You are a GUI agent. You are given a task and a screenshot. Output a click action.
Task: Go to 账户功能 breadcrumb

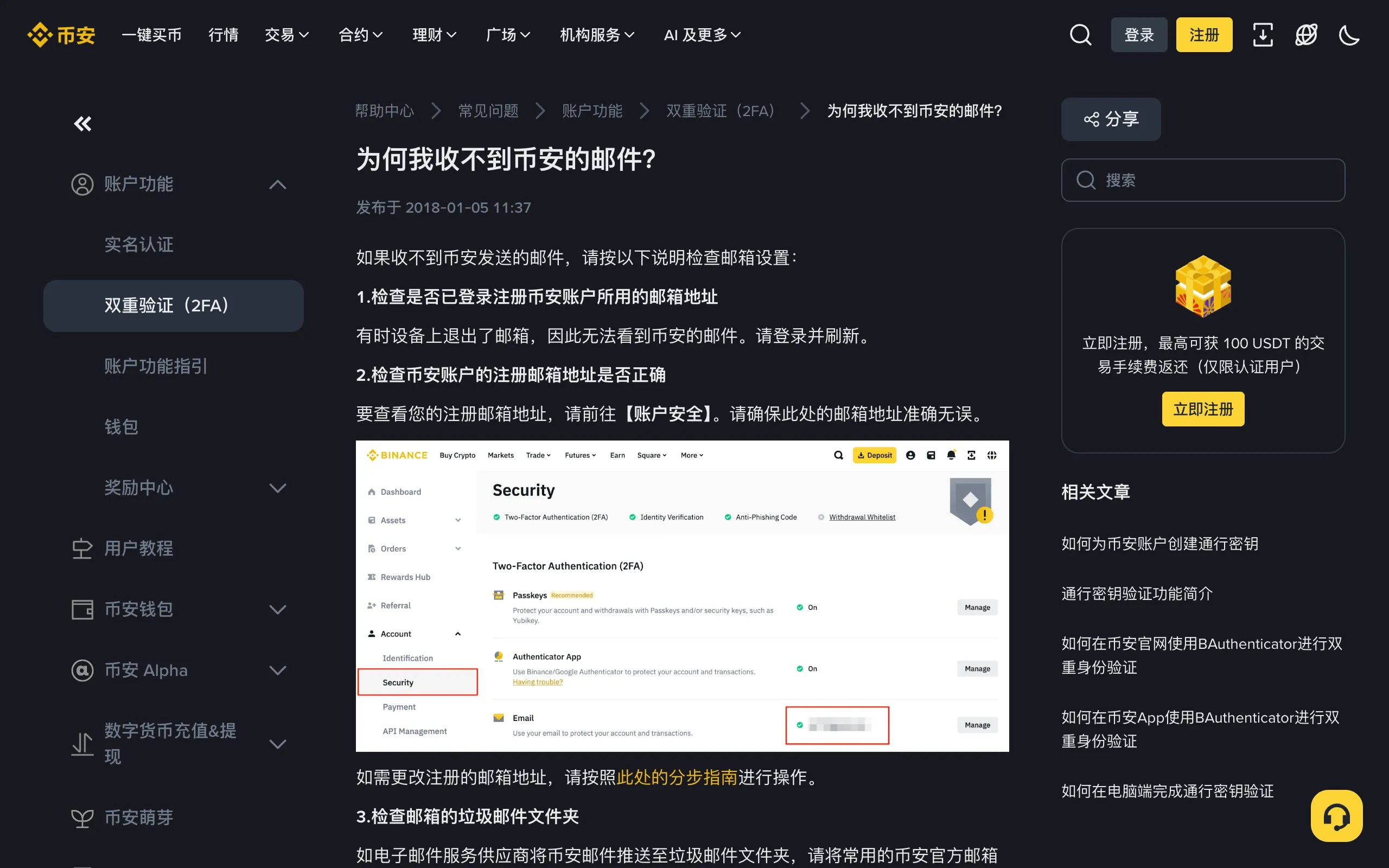[x=592, y=111]
